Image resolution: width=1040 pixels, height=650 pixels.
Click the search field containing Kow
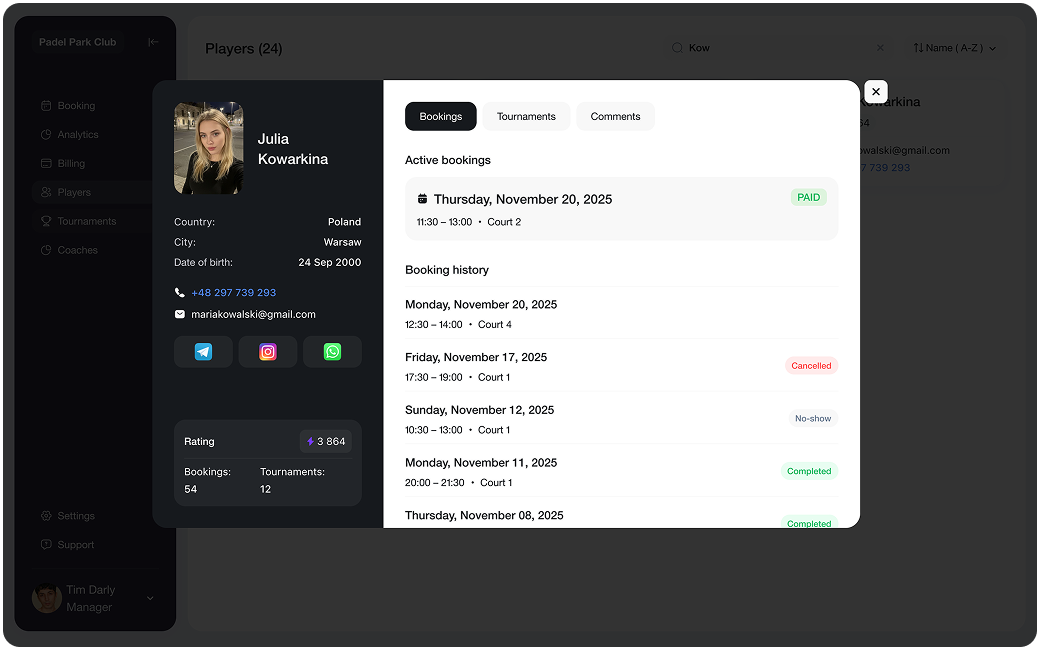770,48
